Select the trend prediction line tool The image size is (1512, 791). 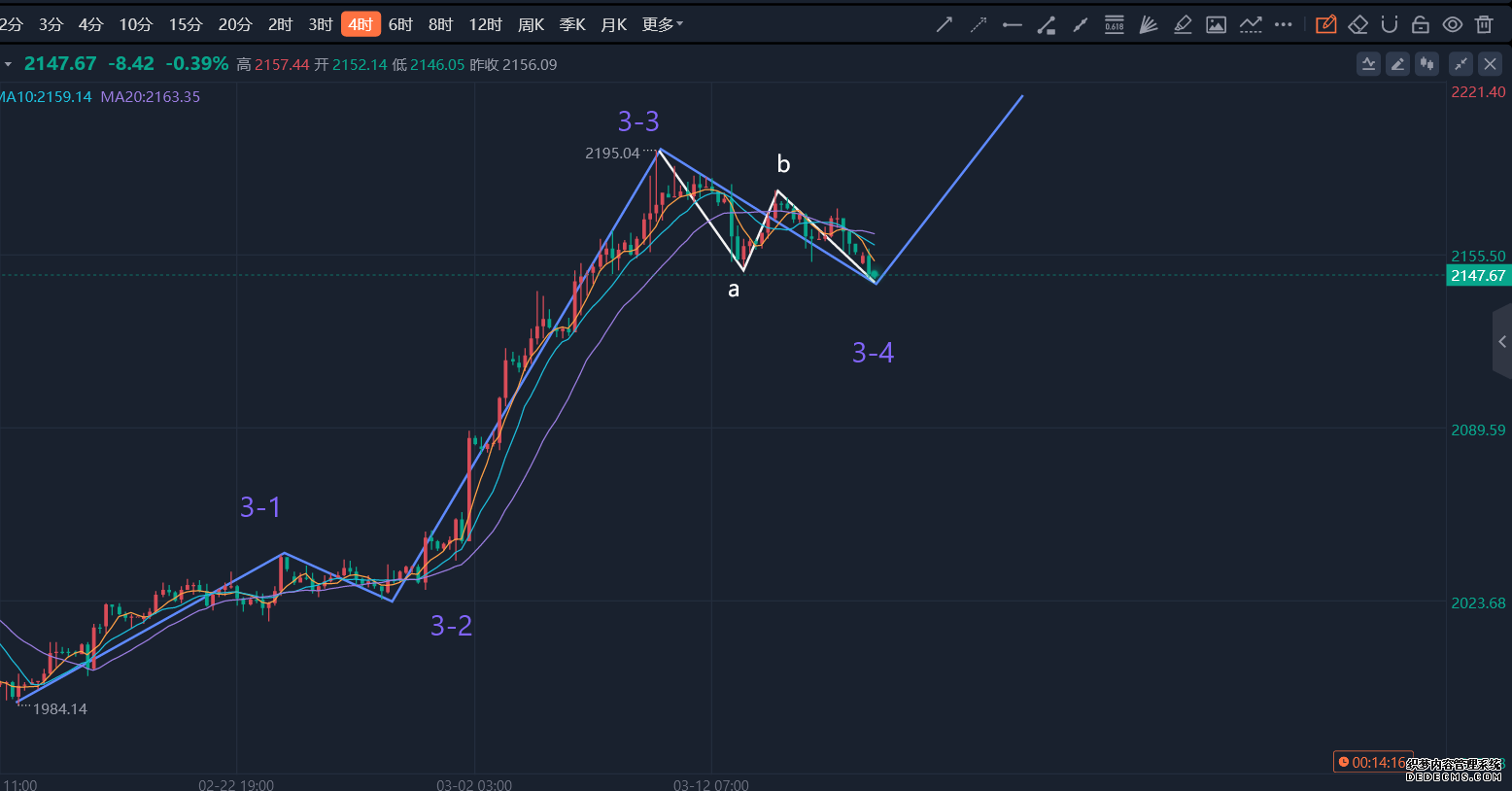click(1251, 24)
